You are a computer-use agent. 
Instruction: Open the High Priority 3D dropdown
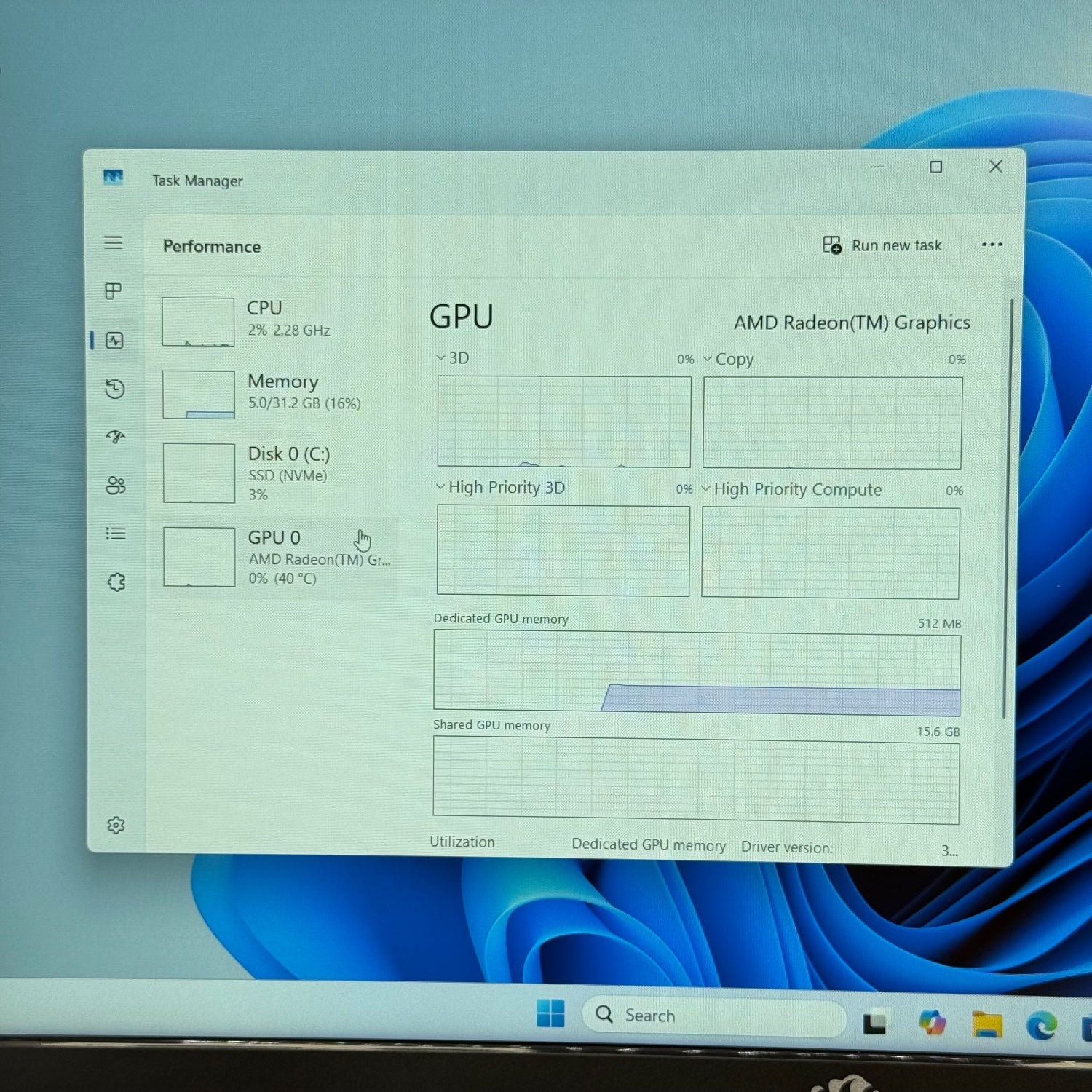(501, 488)
